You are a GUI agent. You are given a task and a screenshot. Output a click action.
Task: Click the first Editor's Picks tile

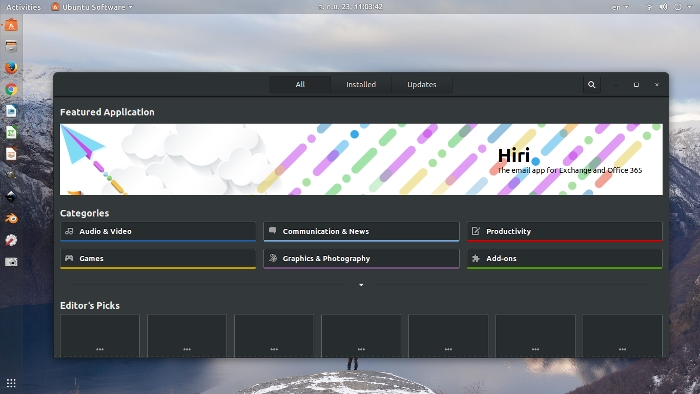pos(100,335)
